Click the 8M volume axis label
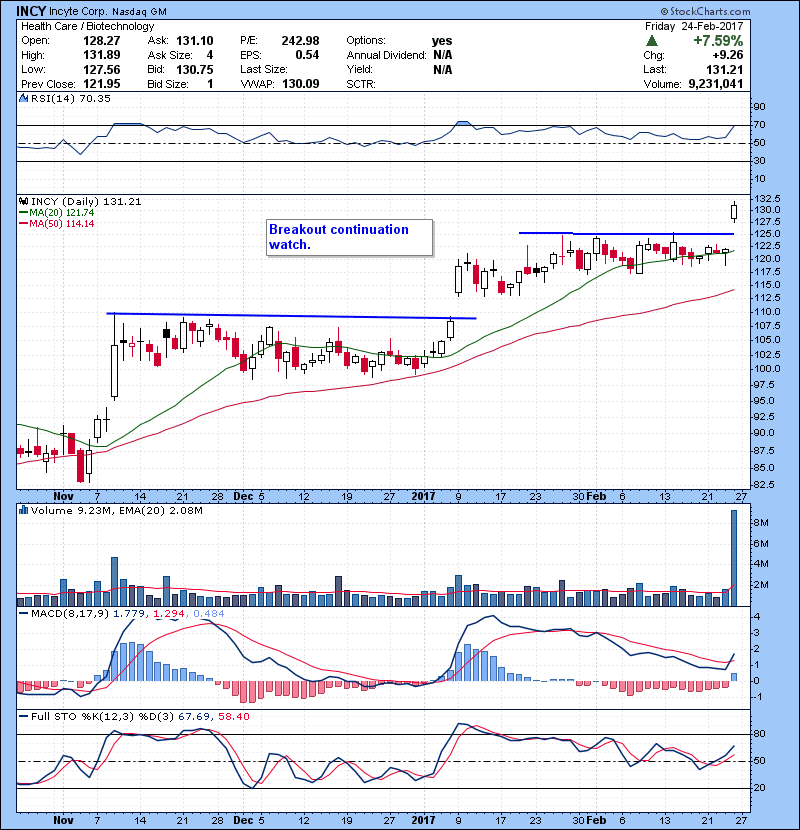 tap(761, 523)
